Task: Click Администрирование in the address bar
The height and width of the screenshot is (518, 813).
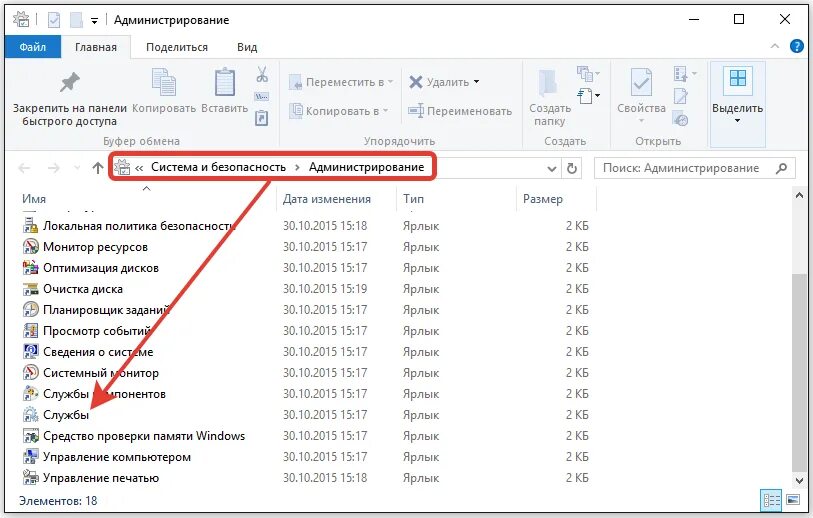Action: click(367, 167)
